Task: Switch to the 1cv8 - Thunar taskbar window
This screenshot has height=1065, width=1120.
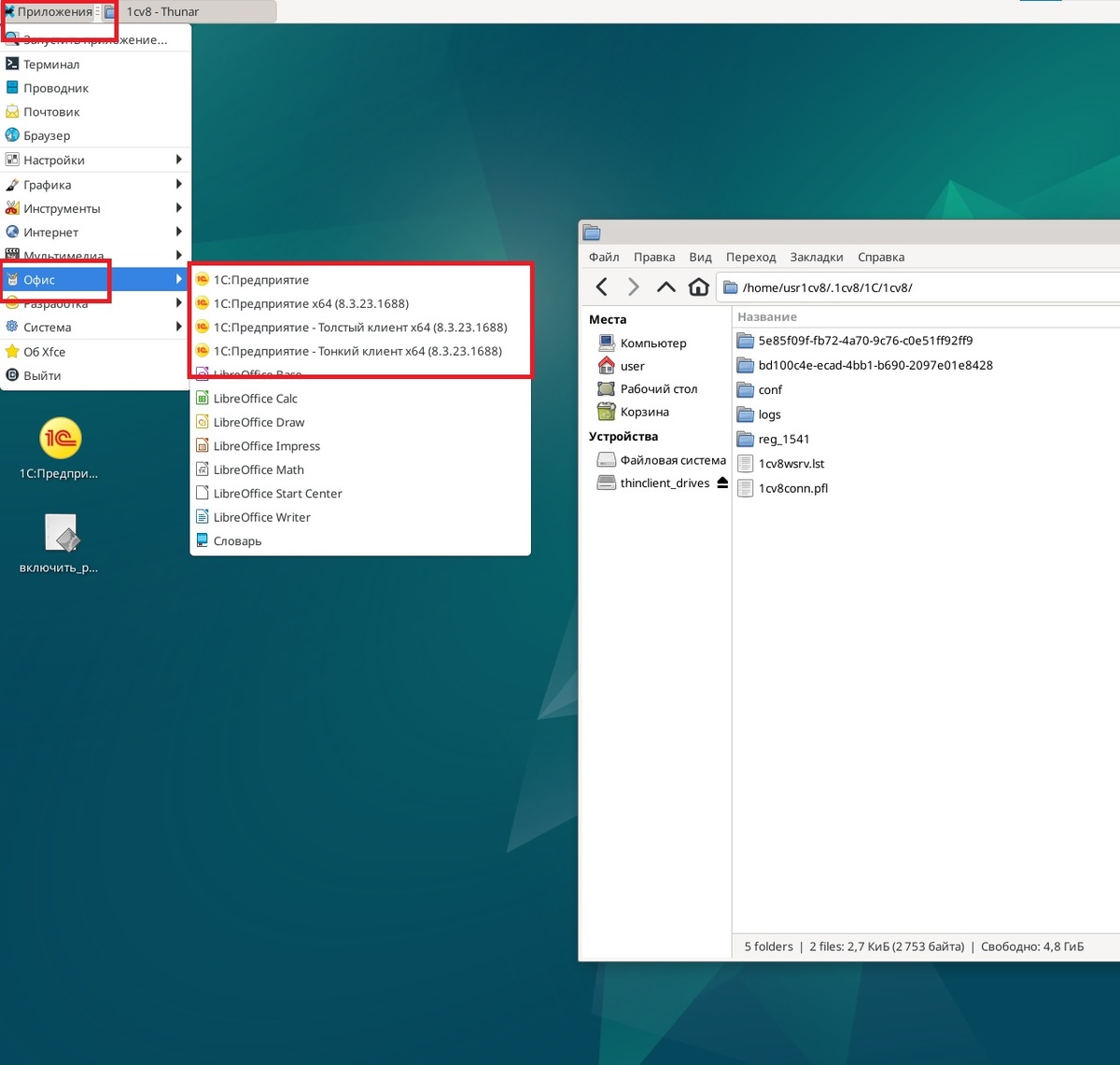Action: [x=189, y=11]
